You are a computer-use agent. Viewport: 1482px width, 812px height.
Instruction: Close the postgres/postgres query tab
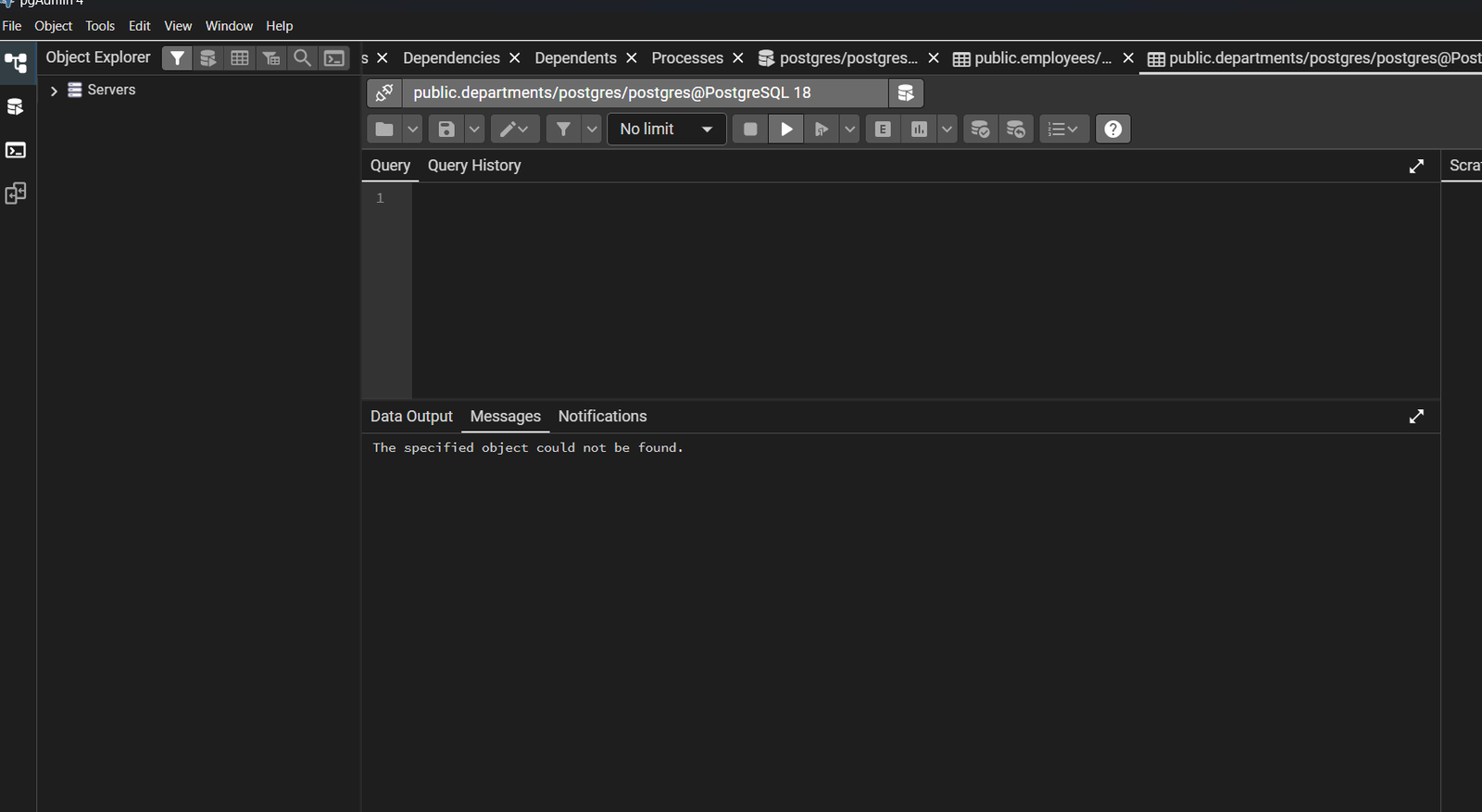pyautogui.click(x=934, y=58)
